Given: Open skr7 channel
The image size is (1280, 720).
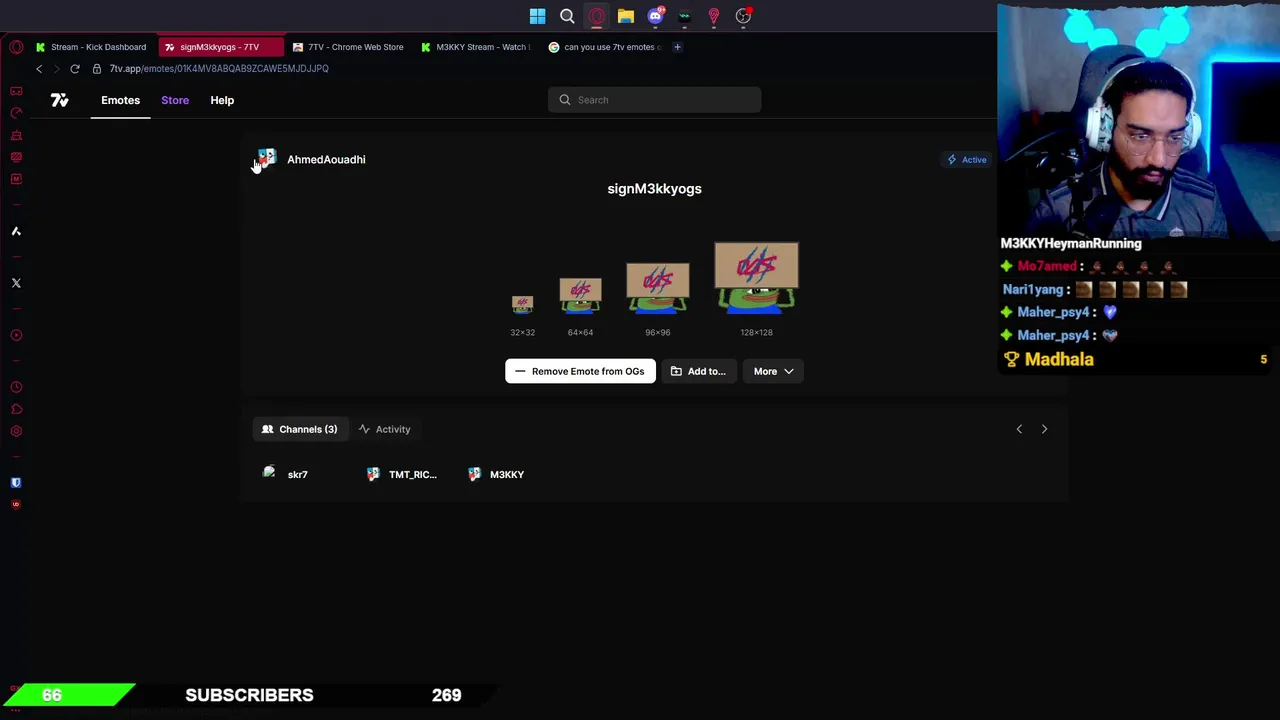Looking at the screenshot, I should (x=286, y=474).
